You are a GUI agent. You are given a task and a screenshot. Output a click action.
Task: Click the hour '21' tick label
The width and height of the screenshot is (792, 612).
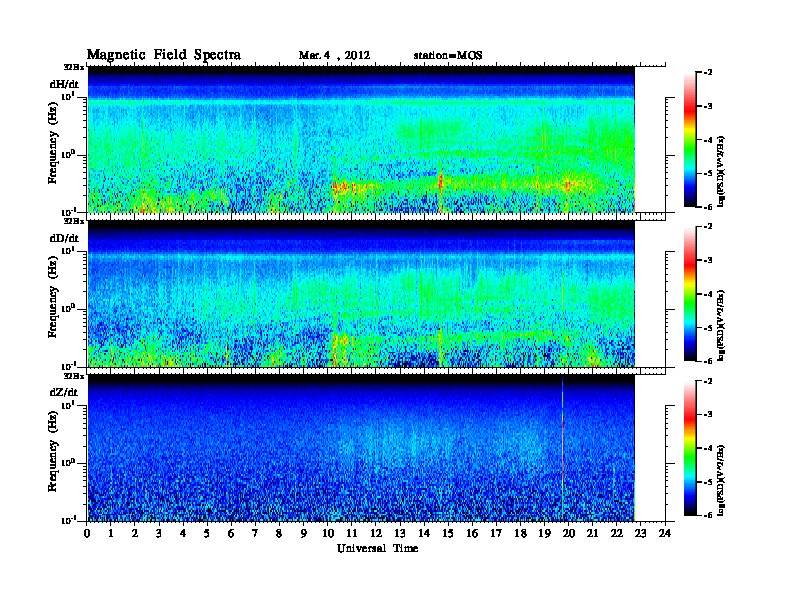click(593, 534)
